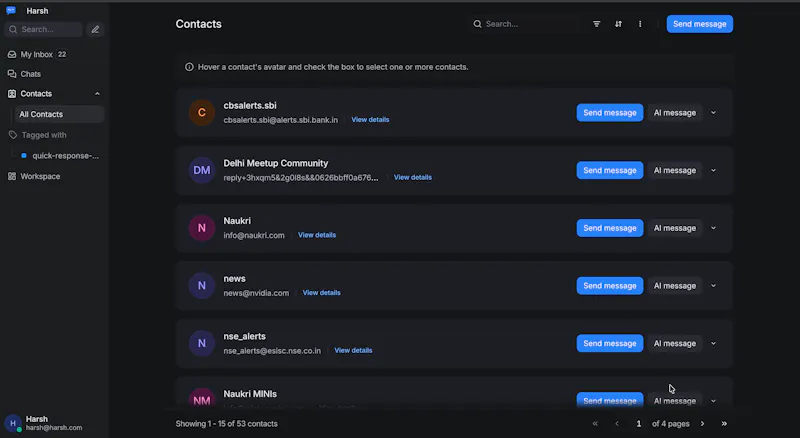Send message to Naukri

610,228
